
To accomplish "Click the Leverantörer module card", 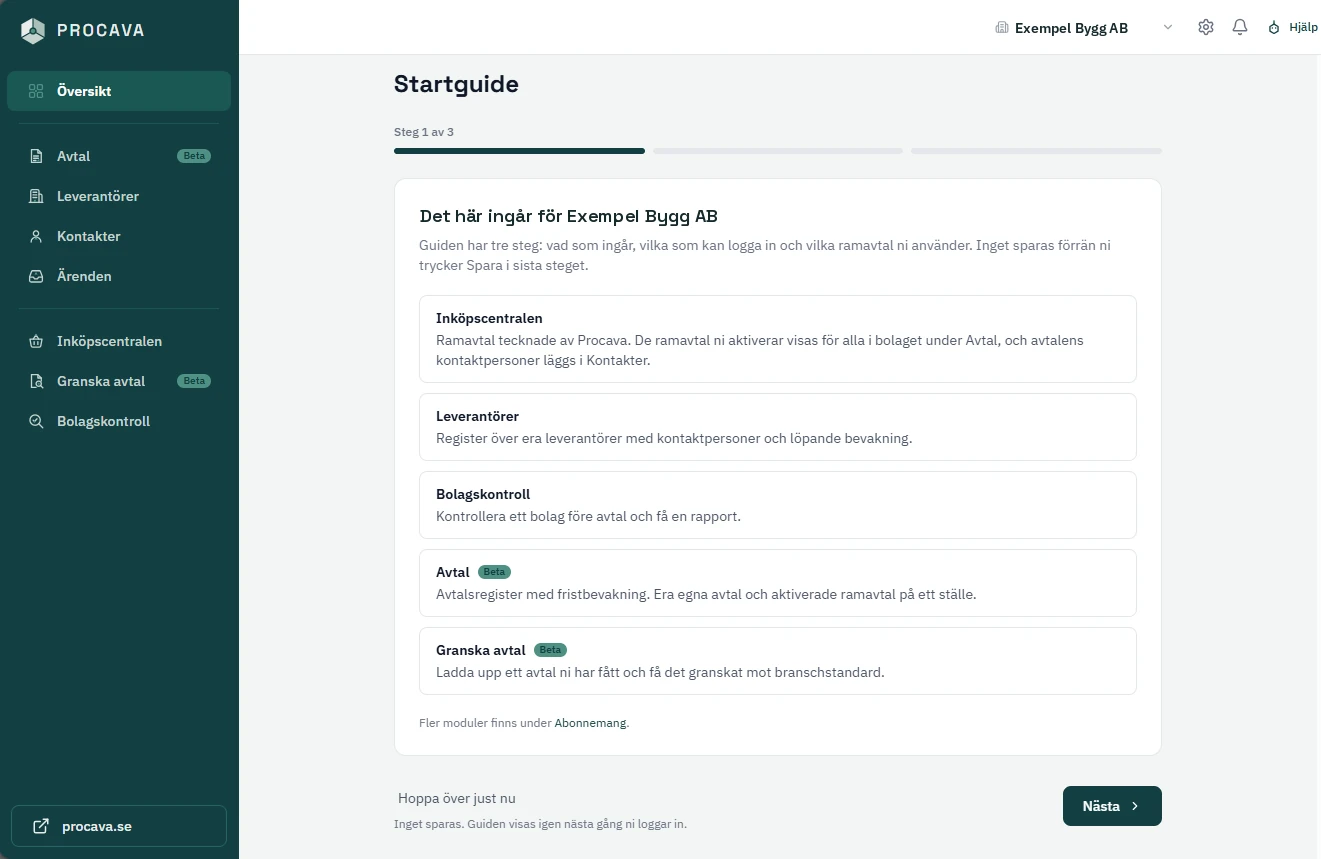I will [778, 427].
